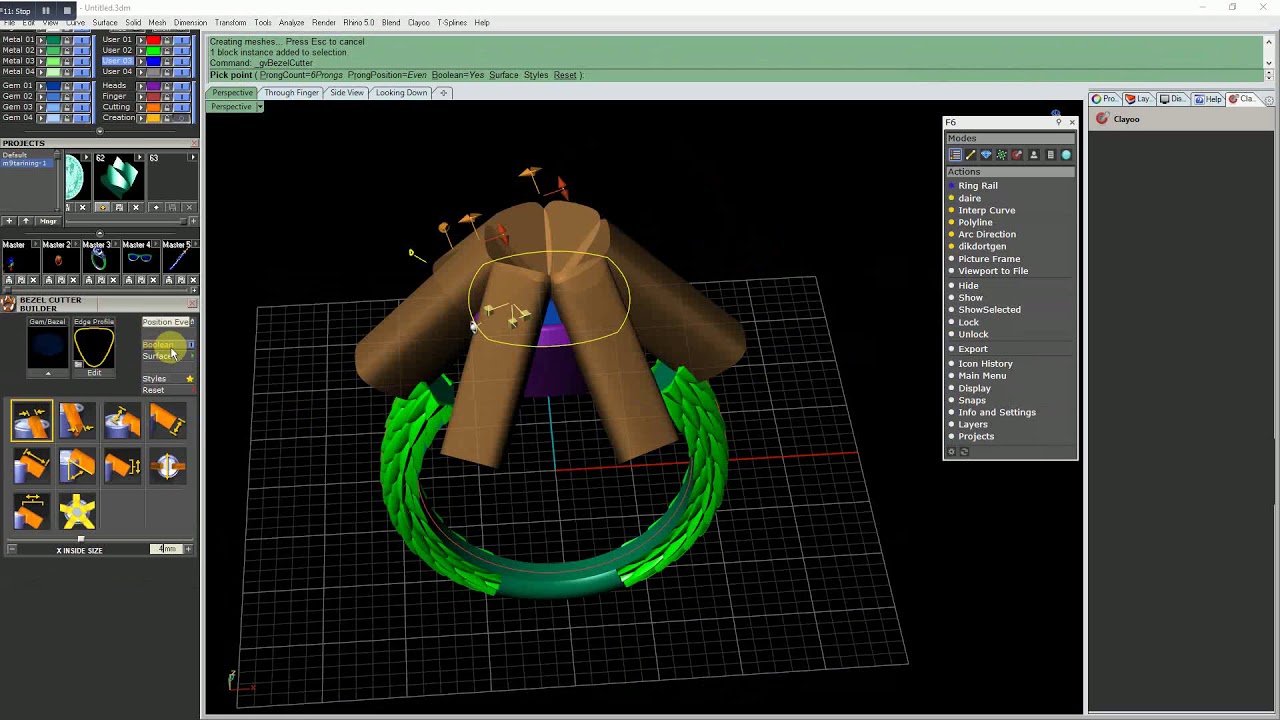Open the Master 2 slot arrow menu
1280x720 pixels.
[76, 244]
